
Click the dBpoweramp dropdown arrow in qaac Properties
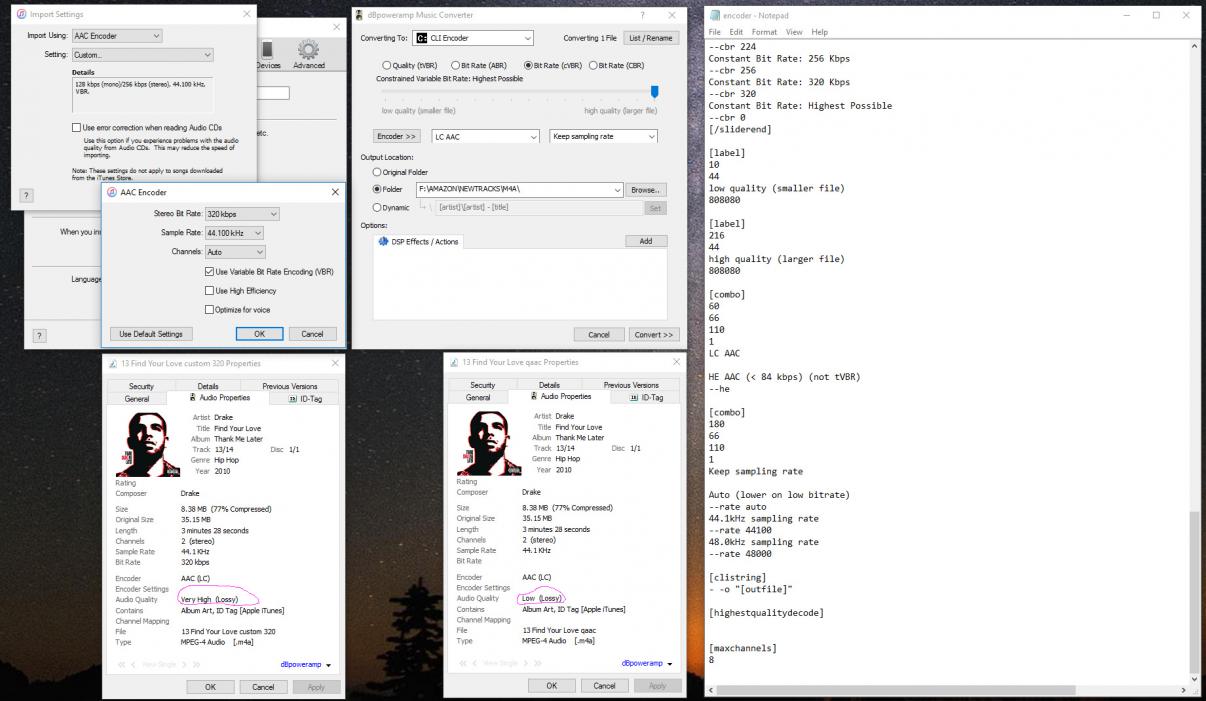[669, 664]
